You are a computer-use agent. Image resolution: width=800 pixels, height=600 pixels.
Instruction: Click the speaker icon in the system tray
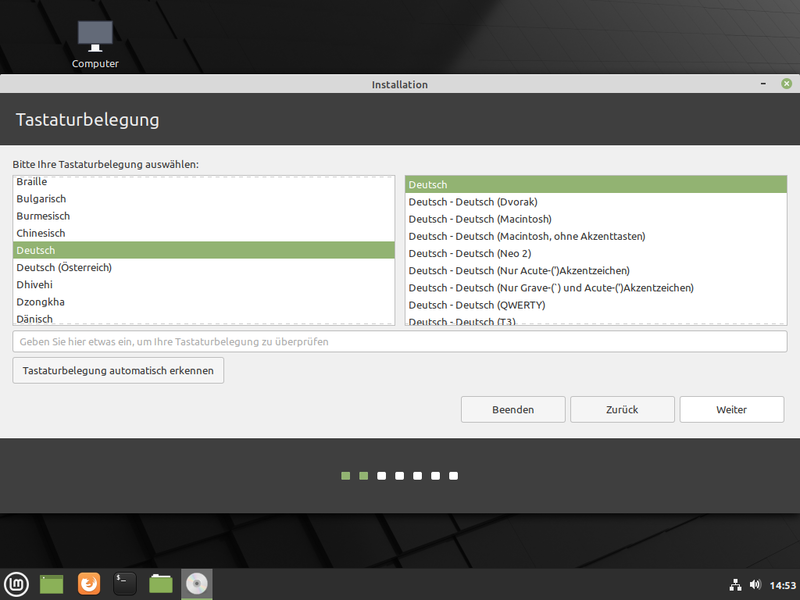[755, 584]
